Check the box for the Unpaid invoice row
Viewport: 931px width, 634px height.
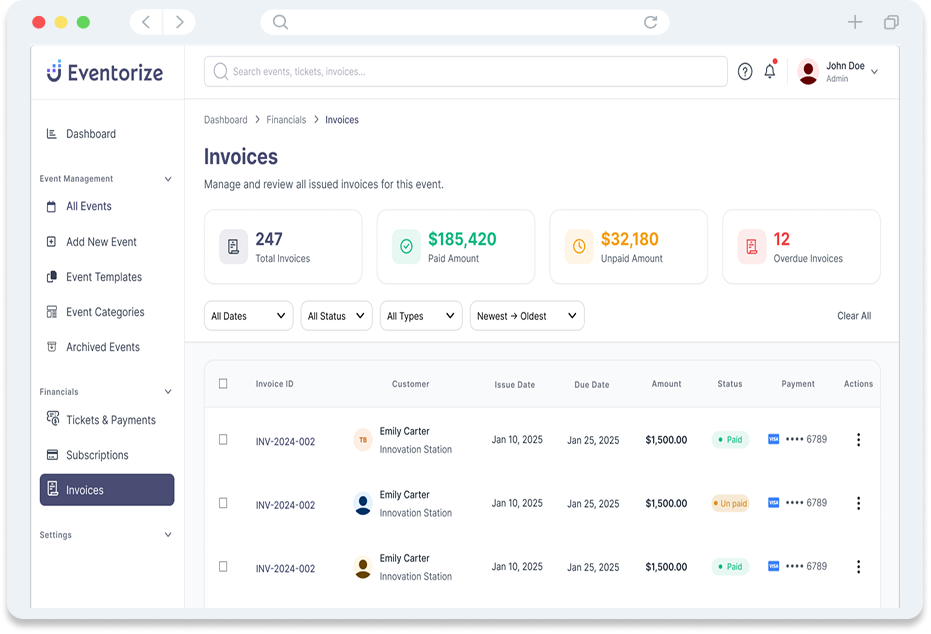[223, 503]
